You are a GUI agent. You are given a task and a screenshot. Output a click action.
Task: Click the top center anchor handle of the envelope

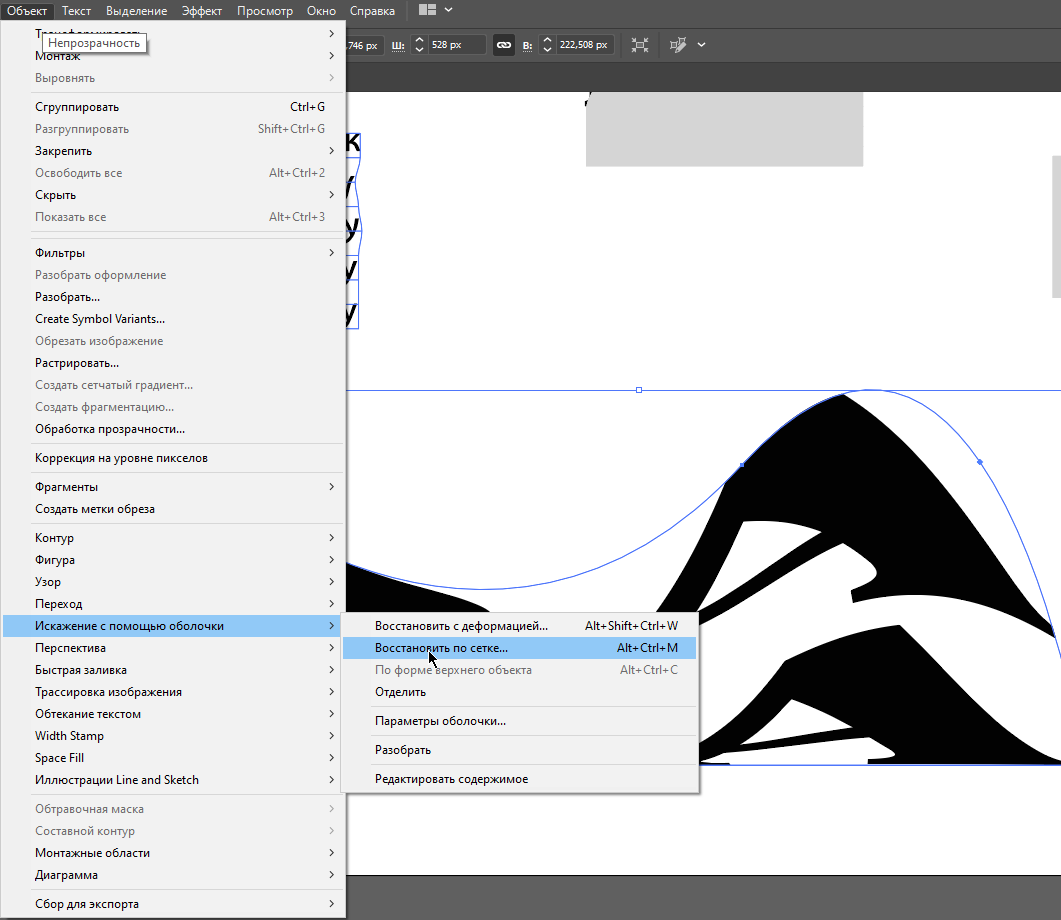pyautogui.click(x=639, y=390)
